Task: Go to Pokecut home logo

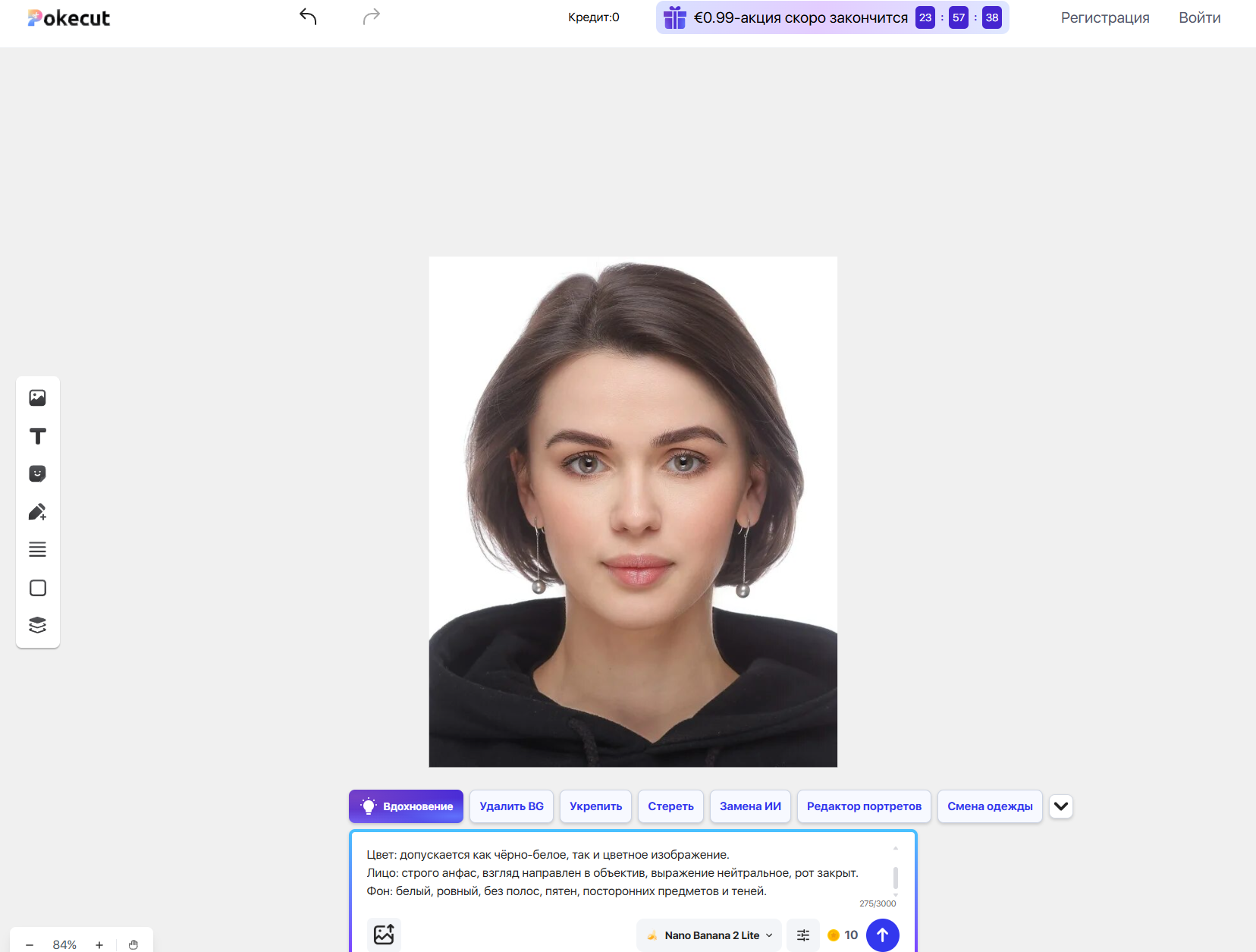Action: click(x=69, y=17)
